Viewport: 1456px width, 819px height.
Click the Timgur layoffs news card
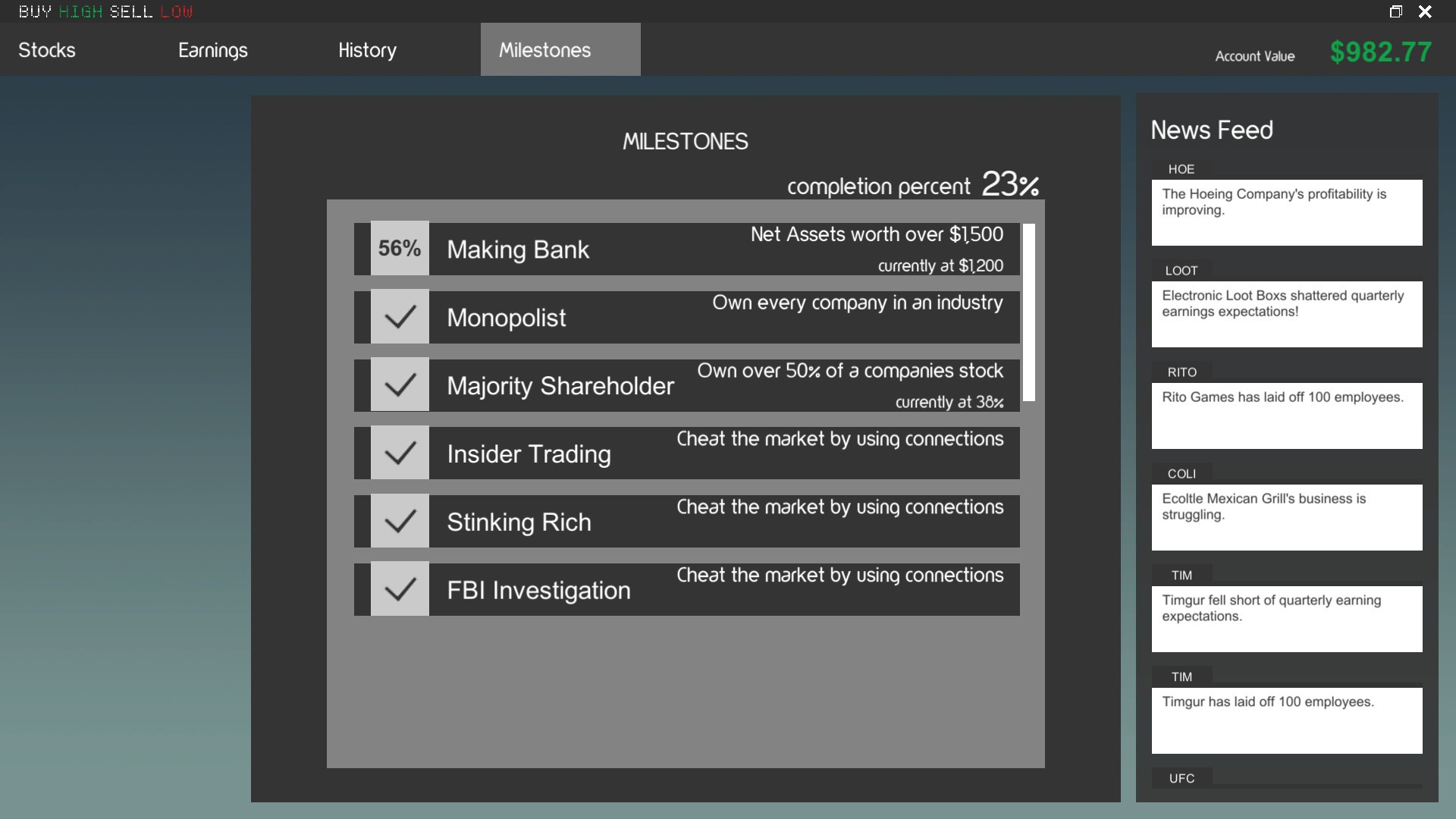(1286, 720)
